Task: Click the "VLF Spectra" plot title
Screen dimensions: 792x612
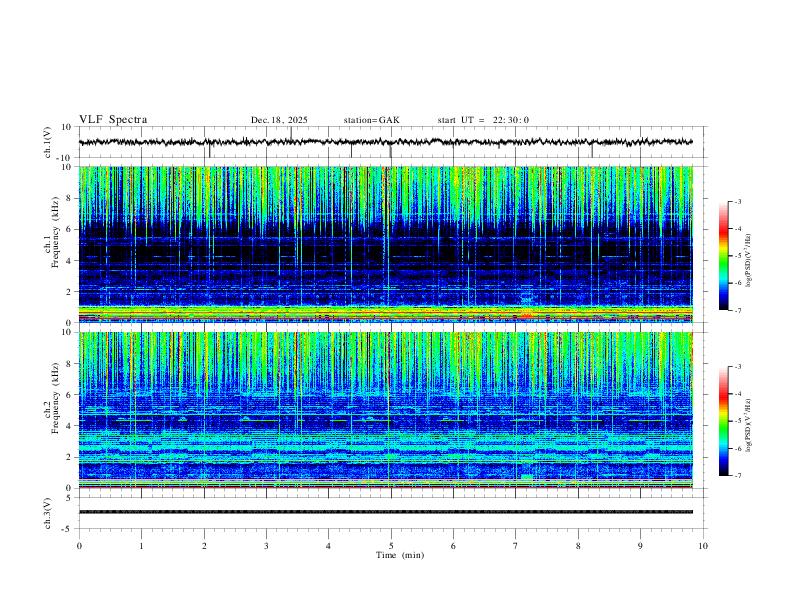Action: [113, 120]
